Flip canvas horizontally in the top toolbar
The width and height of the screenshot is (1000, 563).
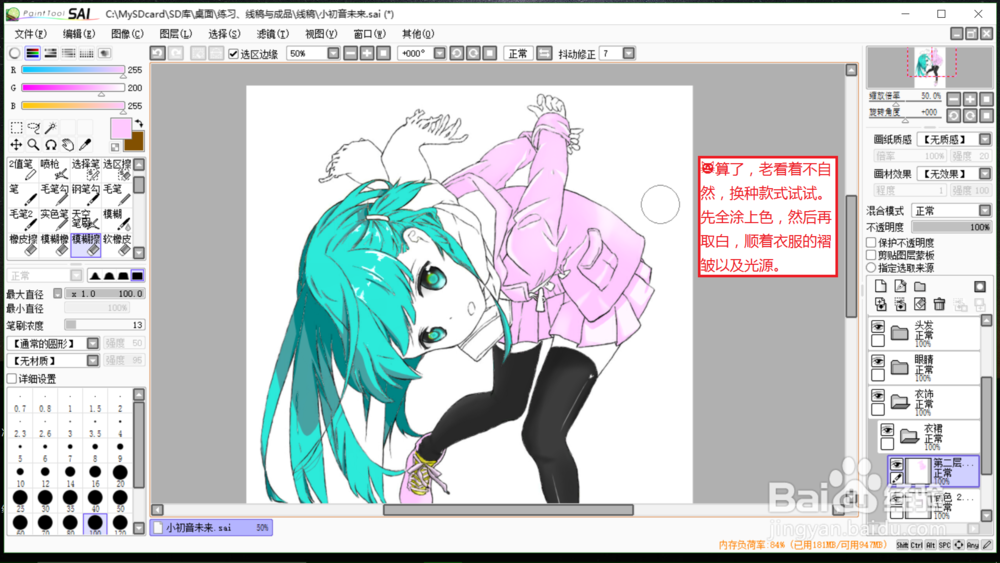(544, 54)
